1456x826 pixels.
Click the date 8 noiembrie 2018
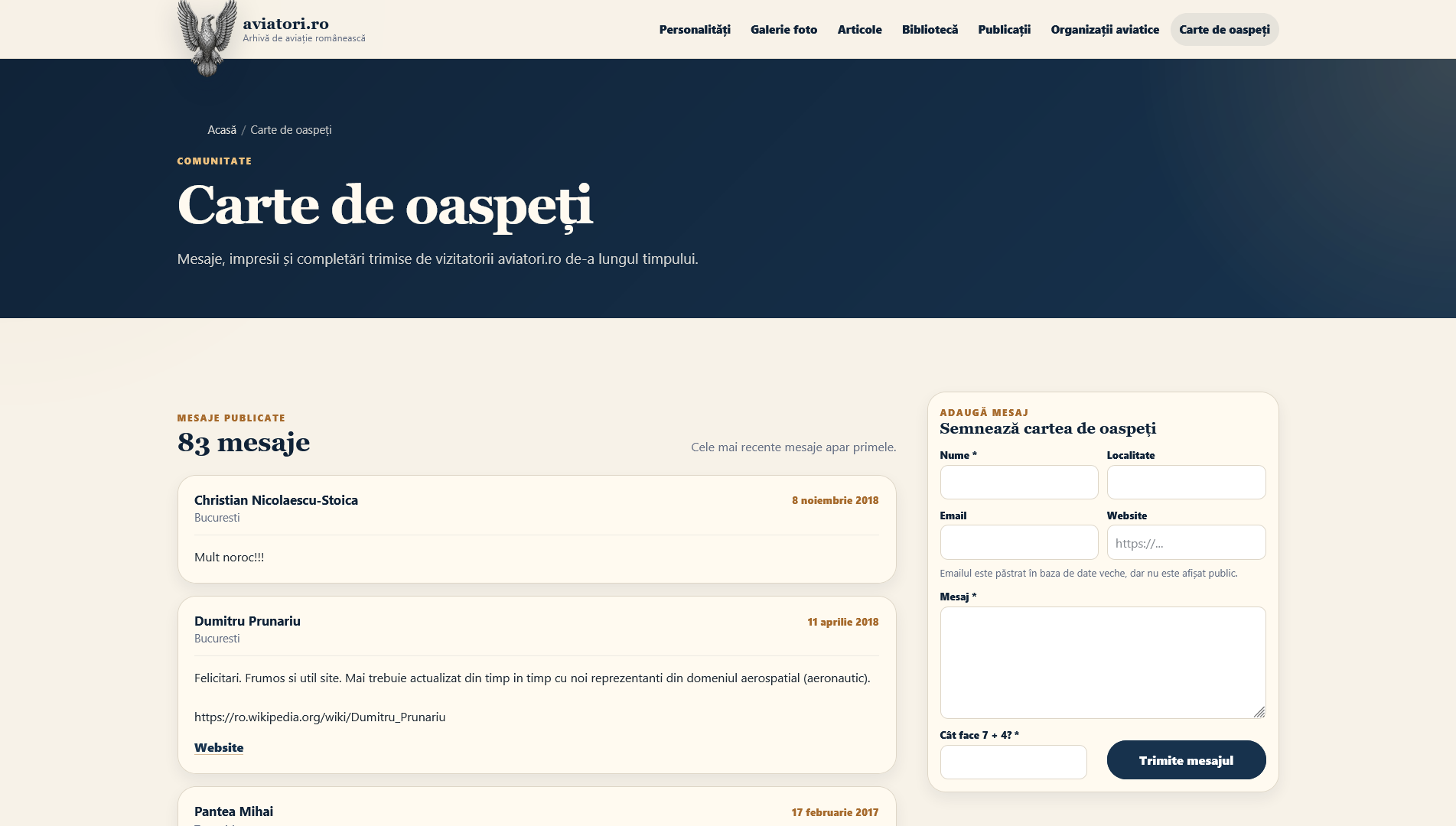835,500
